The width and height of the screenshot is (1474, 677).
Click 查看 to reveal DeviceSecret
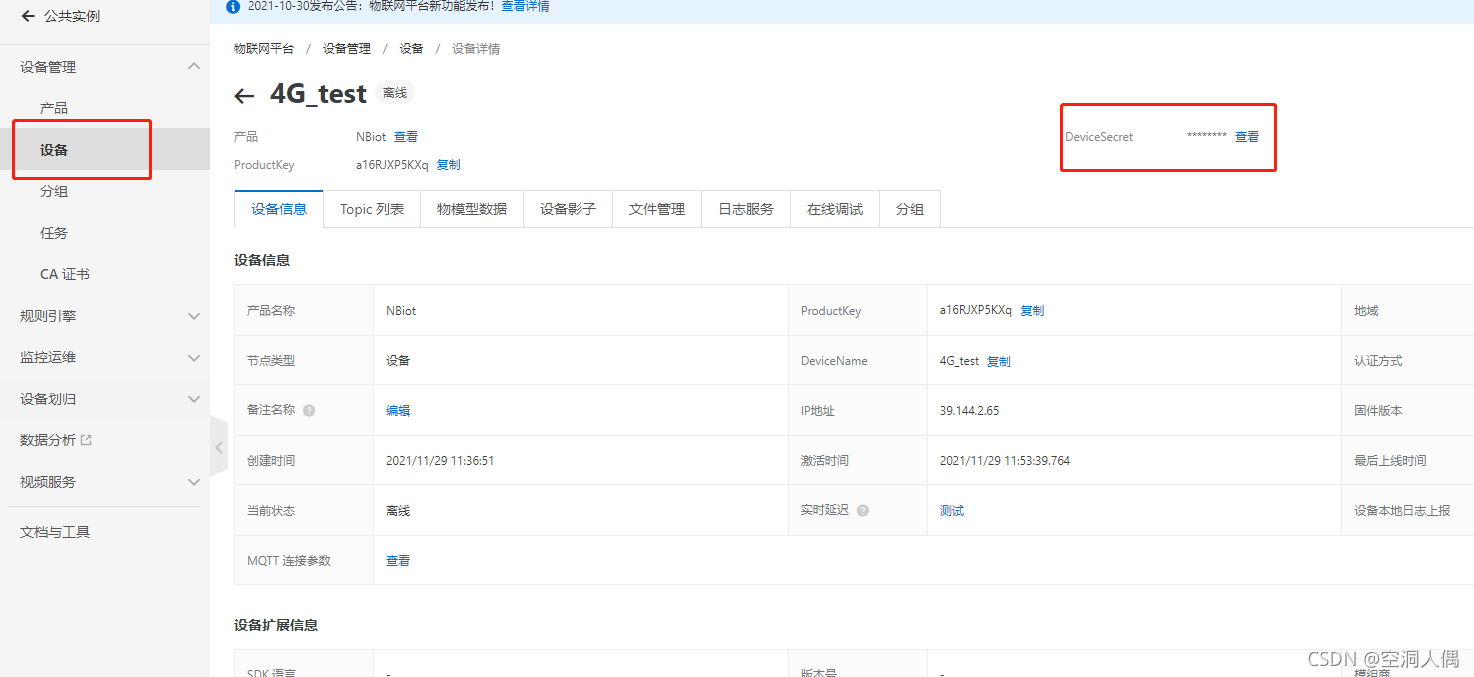pos(1247,137)
